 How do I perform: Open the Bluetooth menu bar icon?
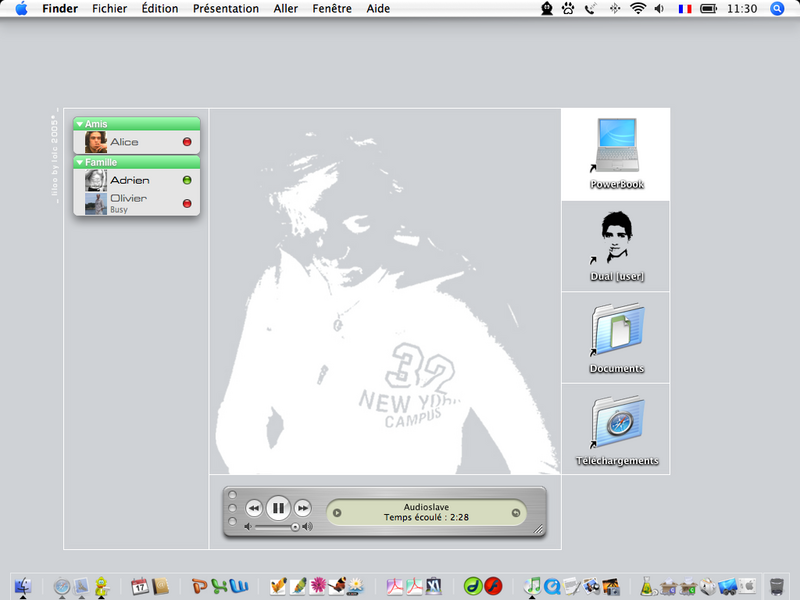[615, 8]
